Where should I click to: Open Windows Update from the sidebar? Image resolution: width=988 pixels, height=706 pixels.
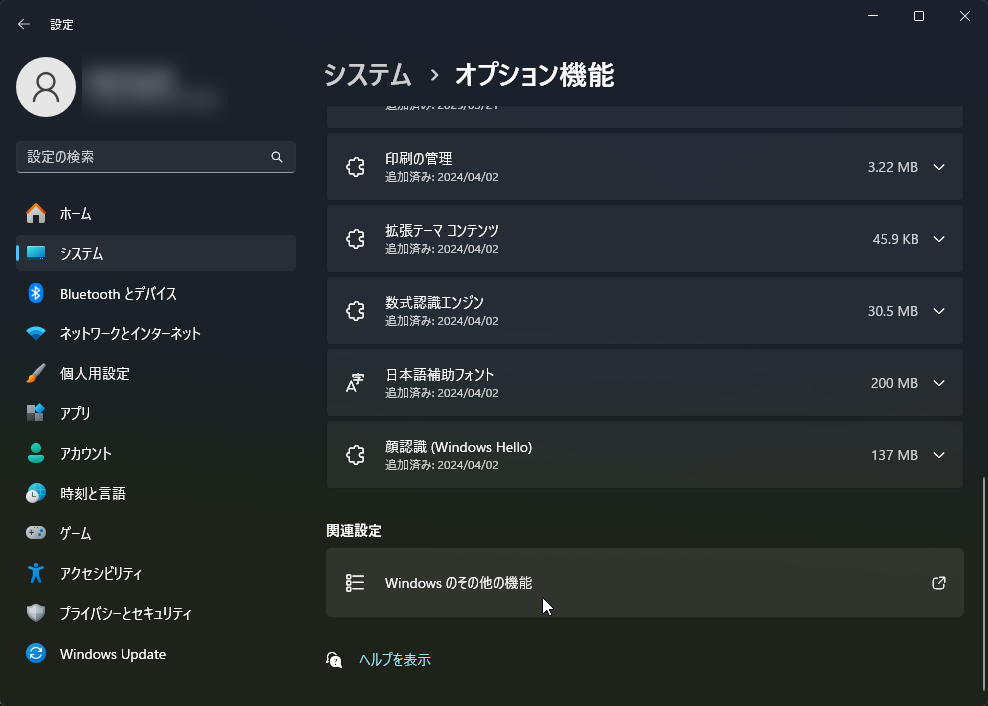click(x=112, y=654)
